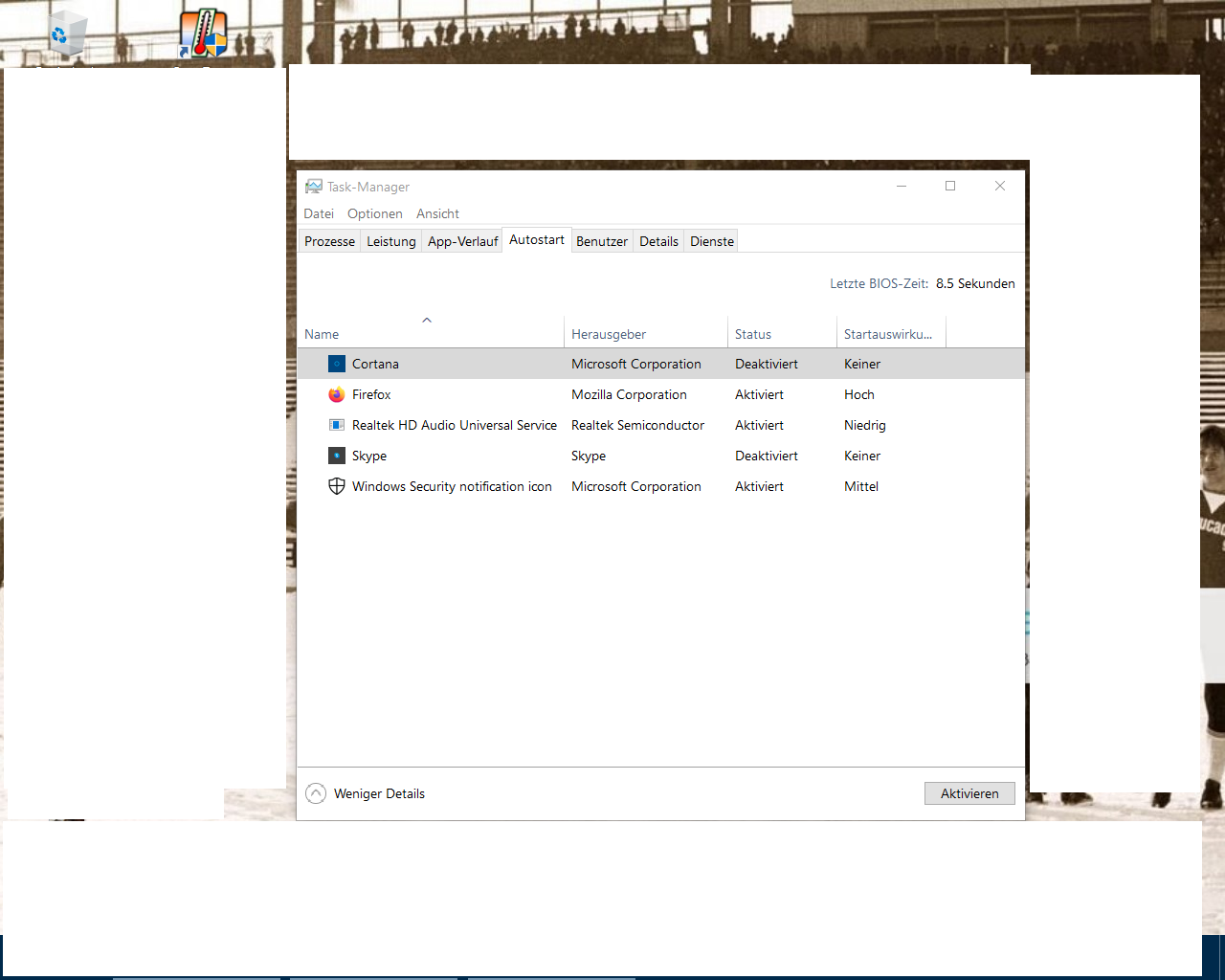Screen dimensions: 1225x980
Task: Click the thermometer shortcut desktop icon
Action: point(203,34)
